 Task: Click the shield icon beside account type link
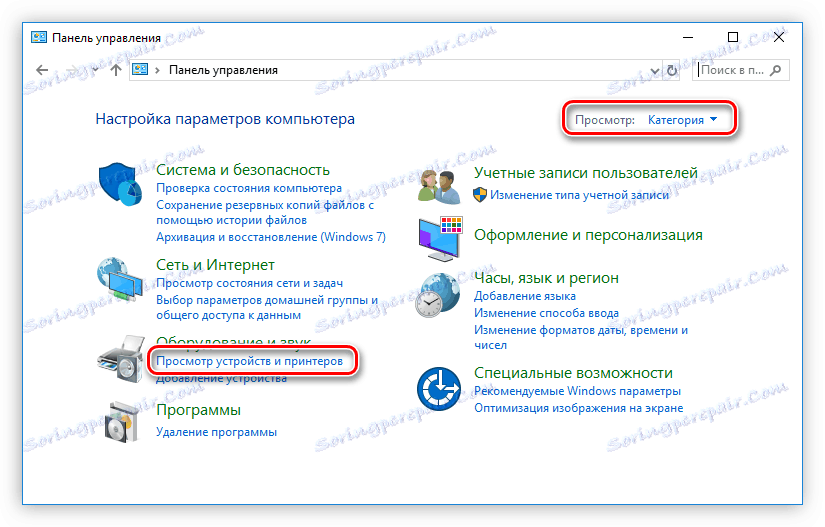(480, 195)
